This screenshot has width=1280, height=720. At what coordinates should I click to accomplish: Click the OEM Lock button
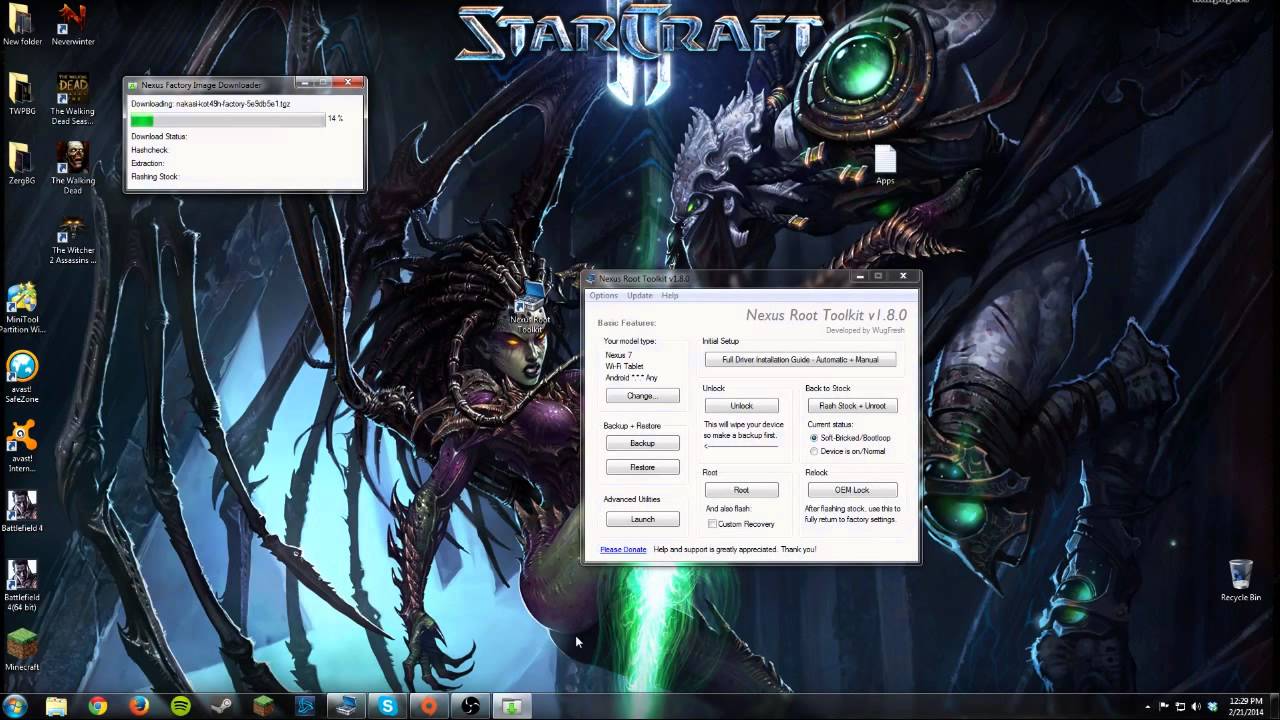pos(852,490)
